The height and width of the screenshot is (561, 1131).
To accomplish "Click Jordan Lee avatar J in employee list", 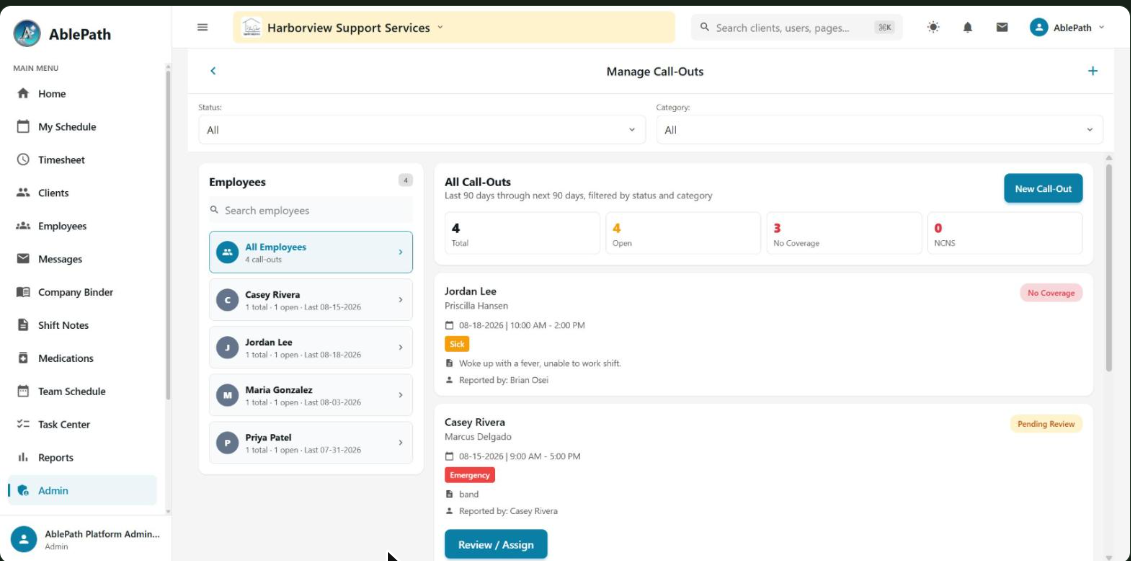I will (227, 348).
